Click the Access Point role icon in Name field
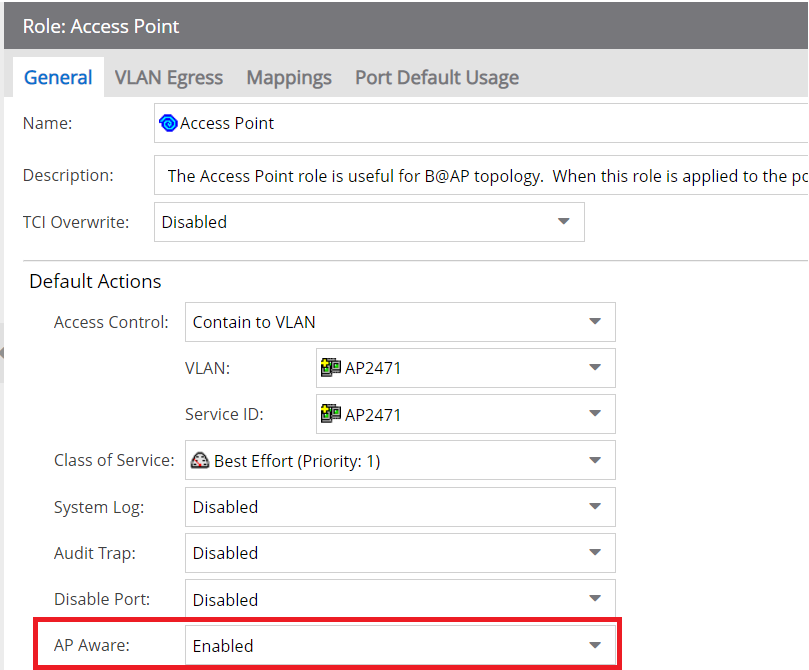This screenshot has height=670, width=809. pos(168,123)
